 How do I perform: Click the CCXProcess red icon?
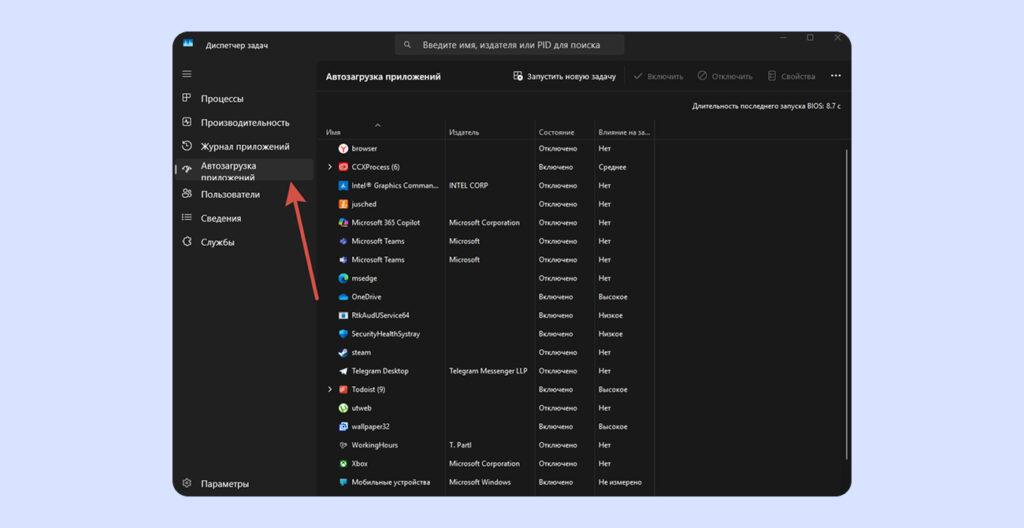point(344,167)
